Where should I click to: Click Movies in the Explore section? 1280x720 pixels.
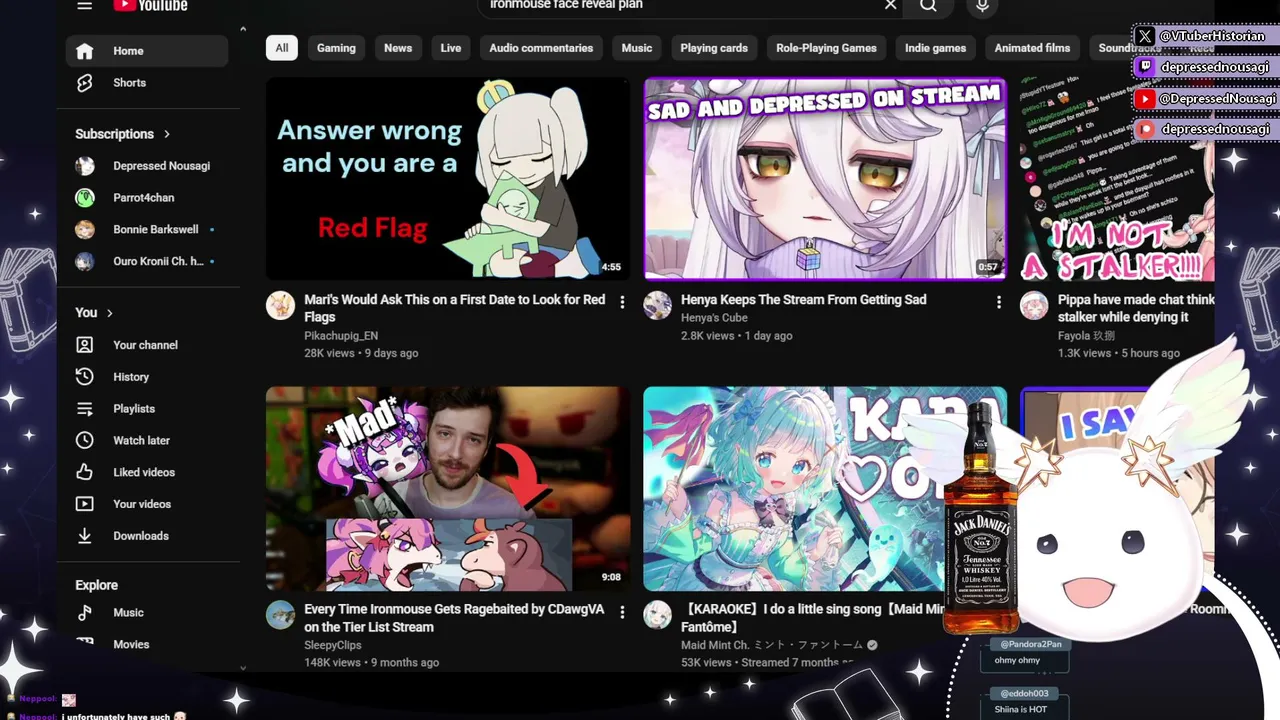(x=131, y=645)
